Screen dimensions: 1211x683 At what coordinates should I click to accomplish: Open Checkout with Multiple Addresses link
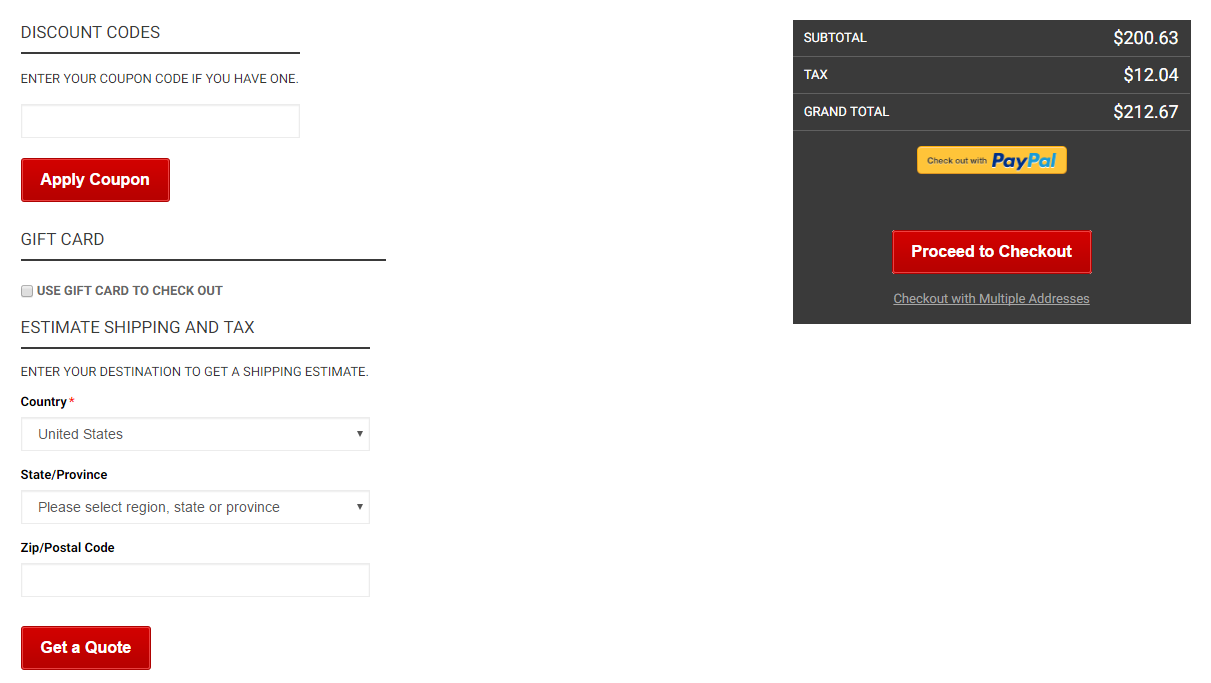pyautogui.click(x=991, y=299)
